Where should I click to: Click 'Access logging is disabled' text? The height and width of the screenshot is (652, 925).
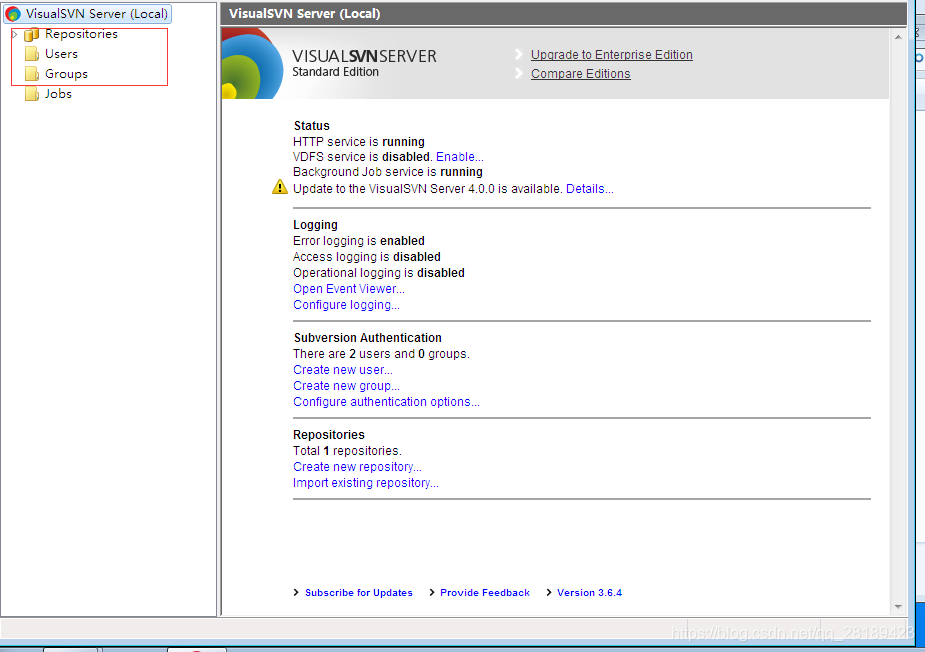tap(367, 257)
